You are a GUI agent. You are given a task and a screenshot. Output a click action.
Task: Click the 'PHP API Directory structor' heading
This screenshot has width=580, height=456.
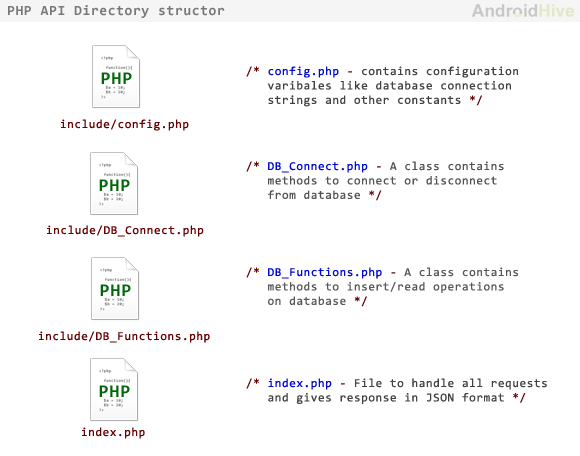coord(116,11)
